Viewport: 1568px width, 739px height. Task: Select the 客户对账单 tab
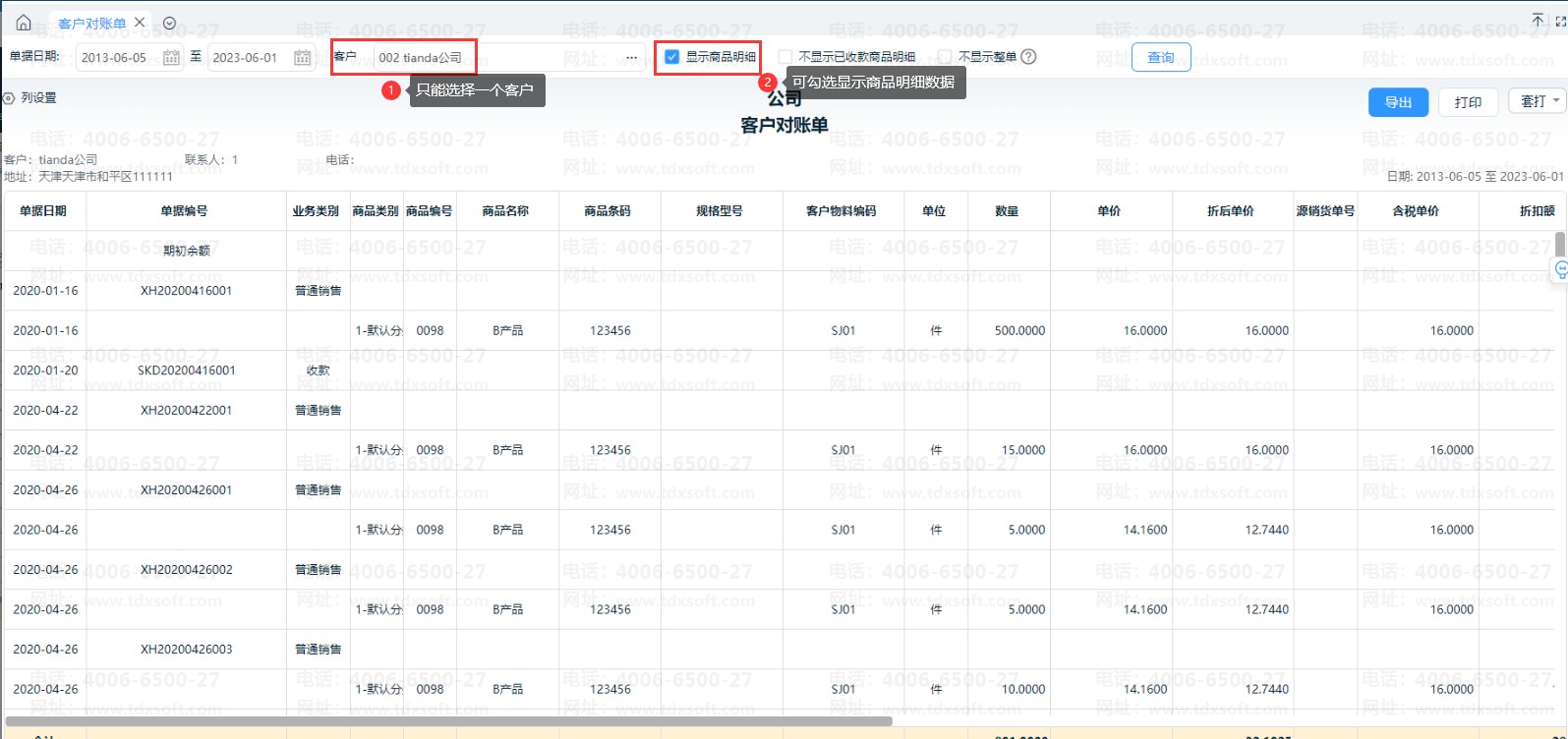coord(91,24)
